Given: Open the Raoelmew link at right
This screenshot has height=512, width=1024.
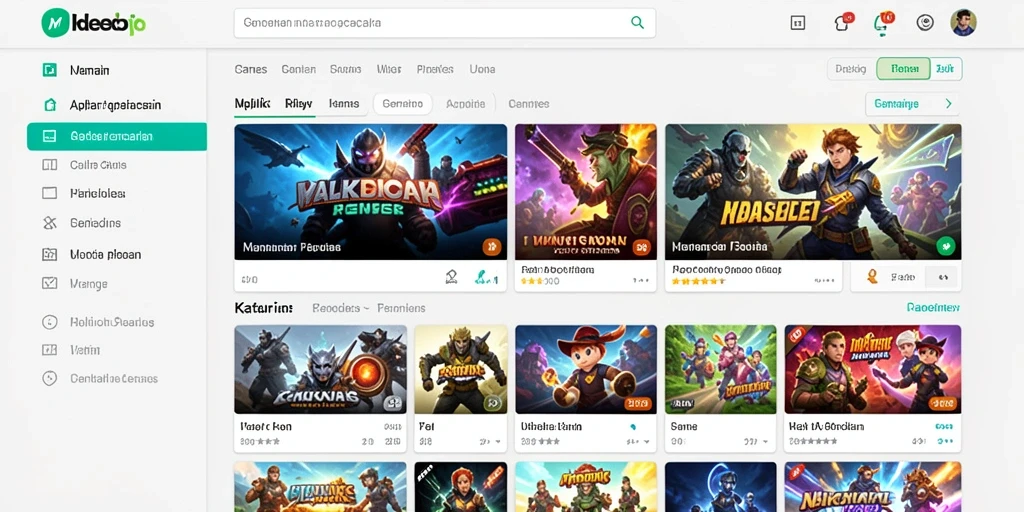Looking at the screenshot, I should [933, 307].
